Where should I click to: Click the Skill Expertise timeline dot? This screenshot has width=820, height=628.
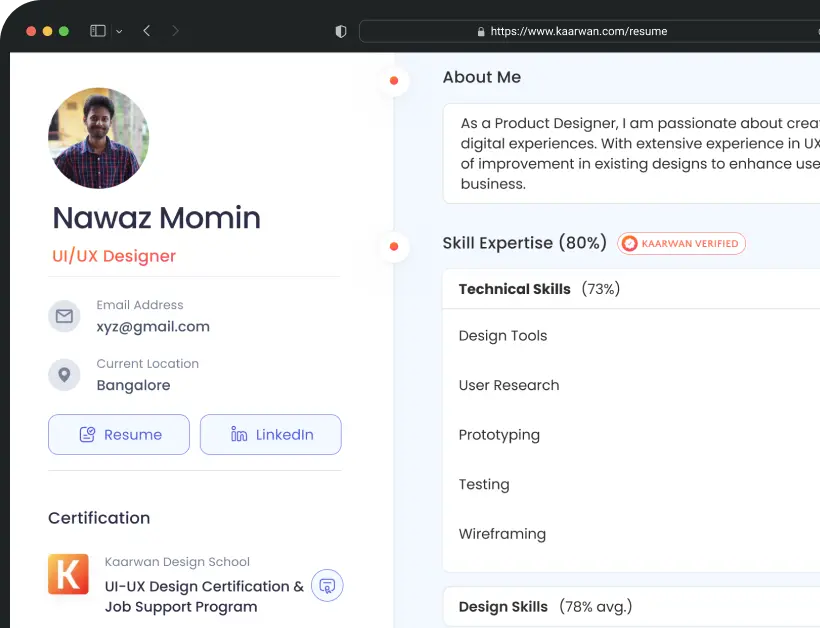tap(394, 246)
